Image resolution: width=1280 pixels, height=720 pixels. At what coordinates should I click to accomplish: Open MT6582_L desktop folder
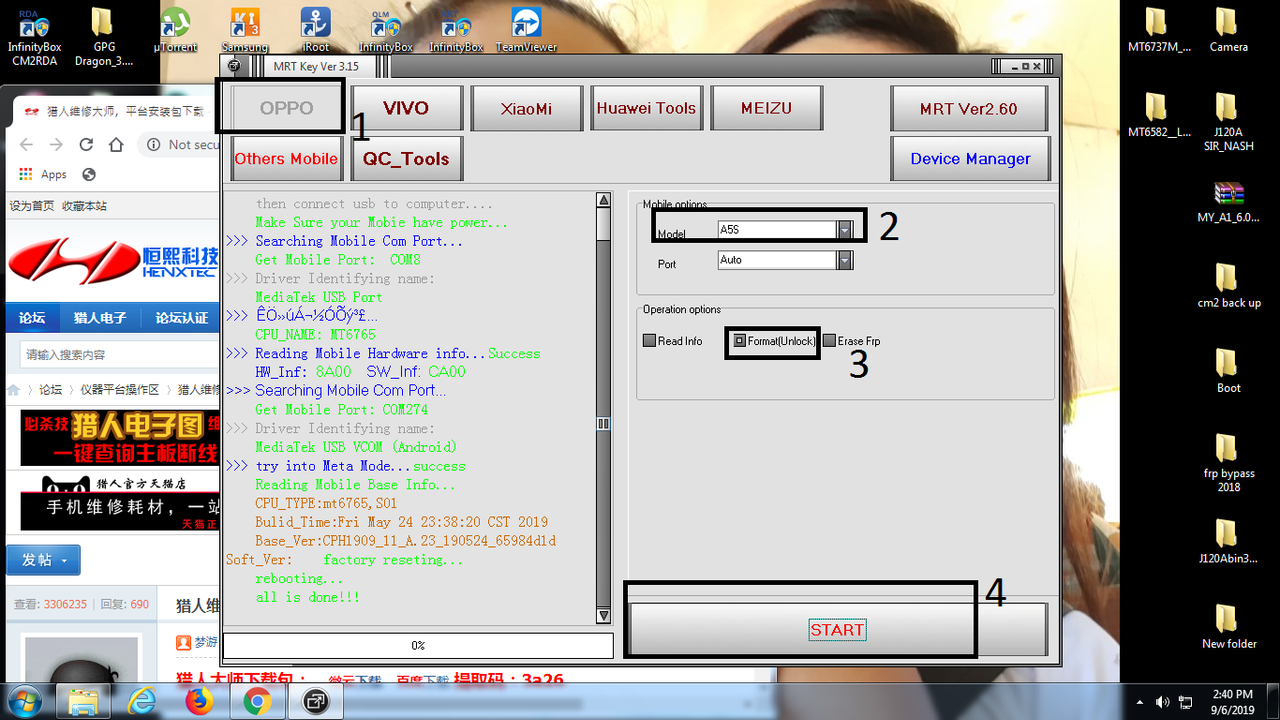point(1158,115)
